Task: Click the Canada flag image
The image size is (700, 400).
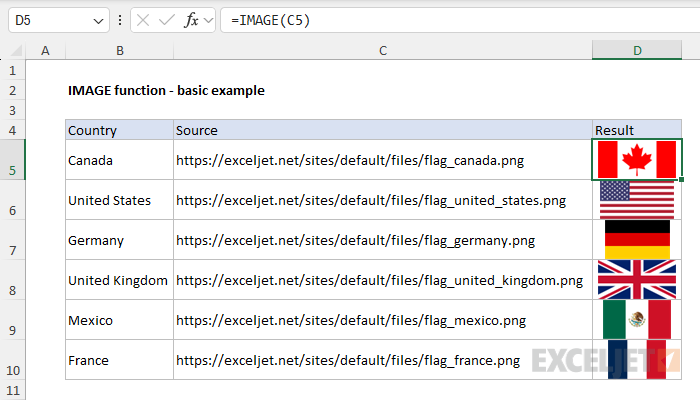Action: [637, 159]
